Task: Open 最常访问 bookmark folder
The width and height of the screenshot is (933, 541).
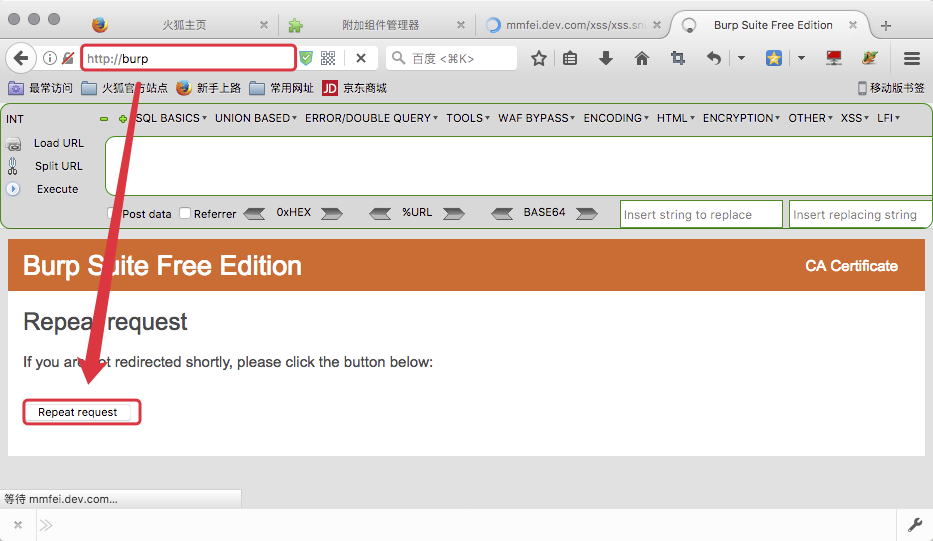Action: 40,88
